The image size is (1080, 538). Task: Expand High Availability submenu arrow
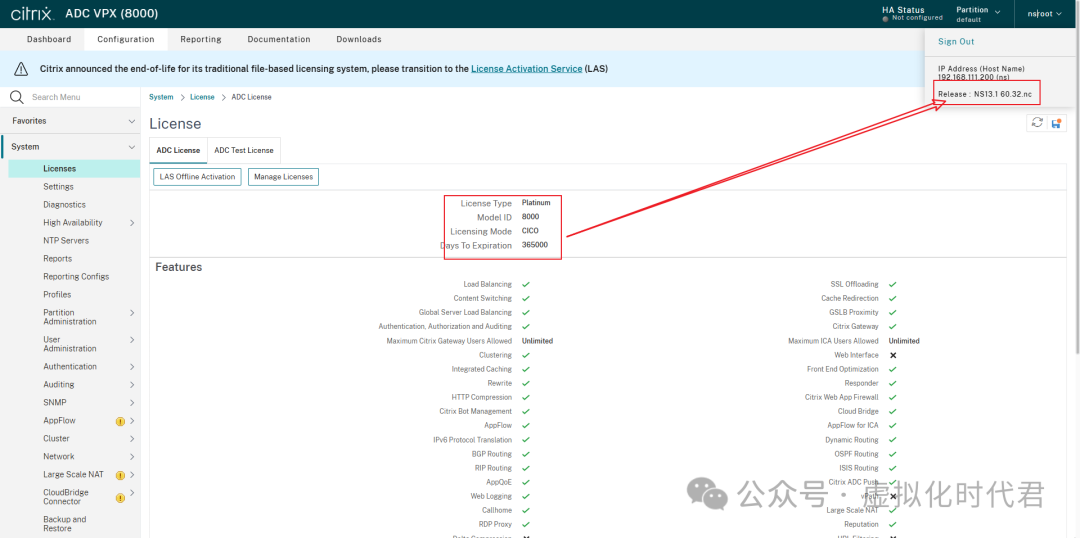click(132, 223)
